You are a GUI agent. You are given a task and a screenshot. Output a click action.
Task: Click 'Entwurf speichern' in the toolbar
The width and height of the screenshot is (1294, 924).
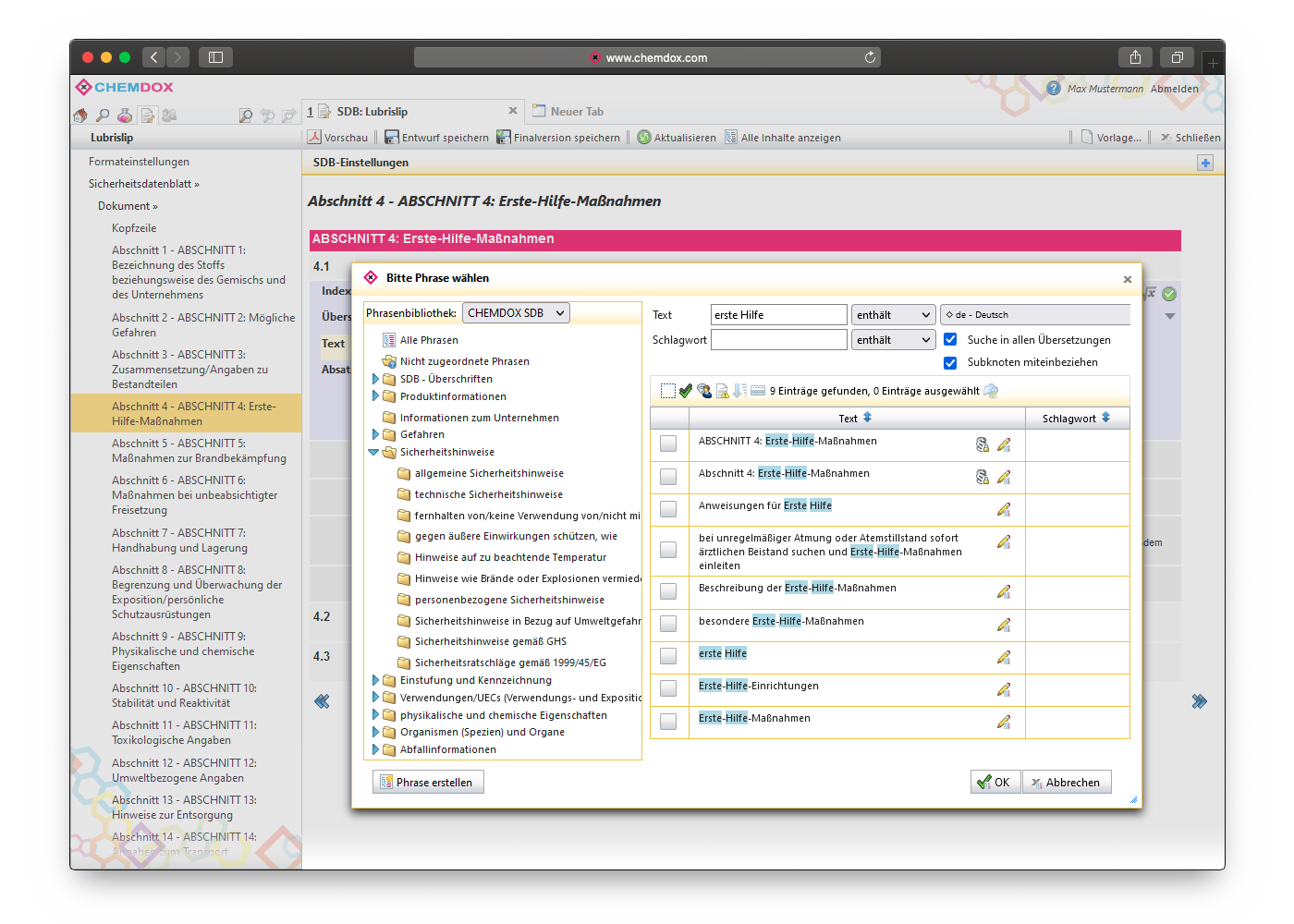click(436, 138)
